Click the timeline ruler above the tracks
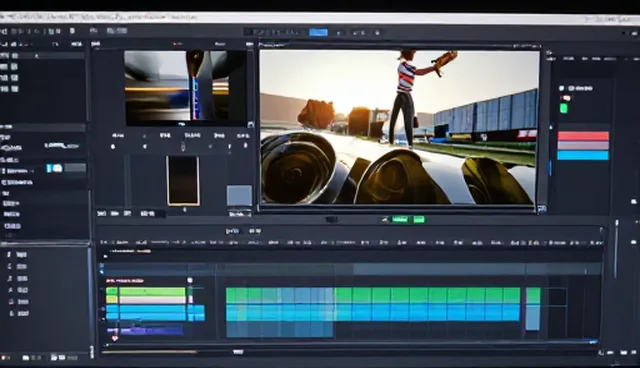This screenshot has height=368, width=640. point(351,242)
